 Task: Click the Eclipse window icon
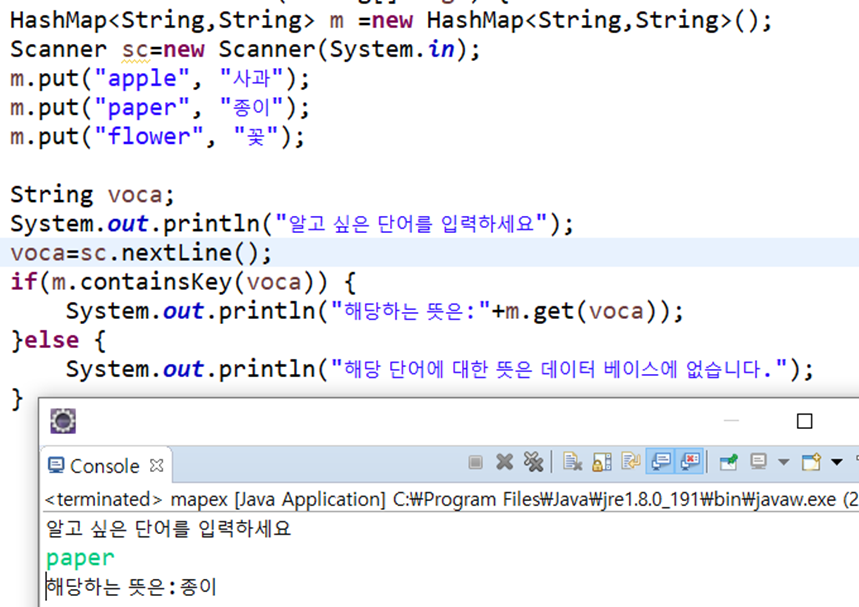(x=63, y=421)
